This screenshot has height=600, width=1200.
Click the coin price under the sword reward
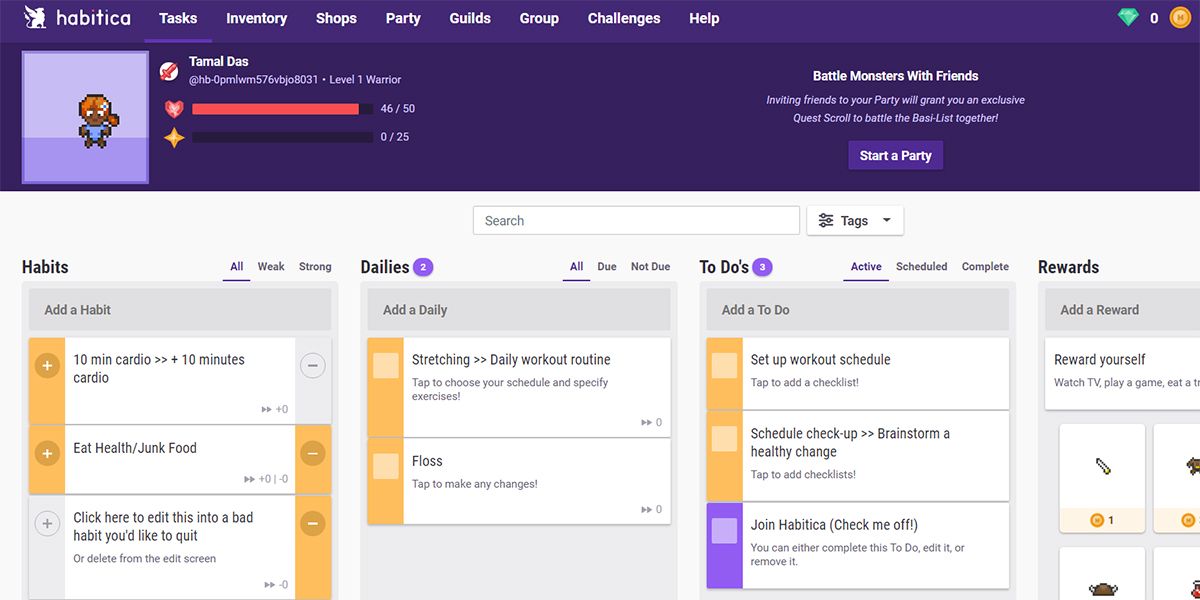pos(1102,520)
